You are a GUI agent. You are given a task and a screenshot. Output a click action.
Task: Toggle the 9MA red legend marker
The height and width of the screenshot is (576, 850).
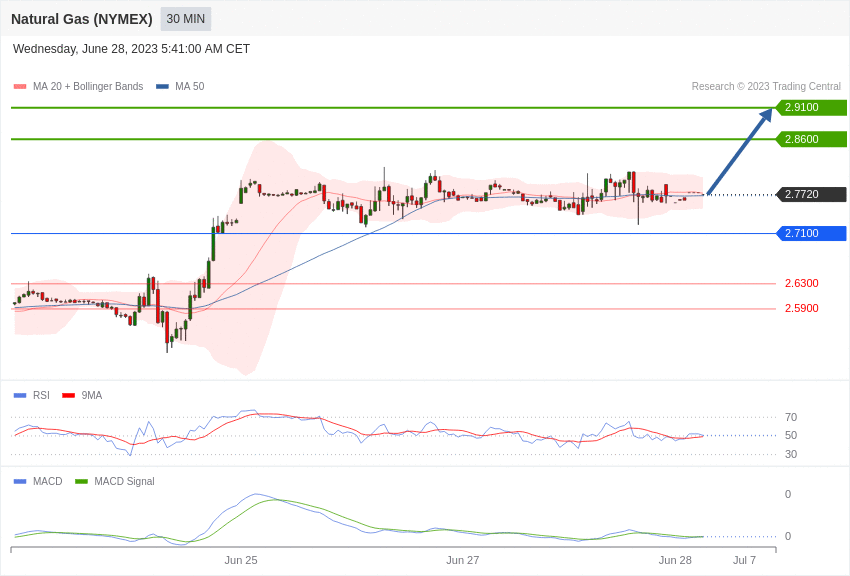pyautogui.click(x=68, y=396)
